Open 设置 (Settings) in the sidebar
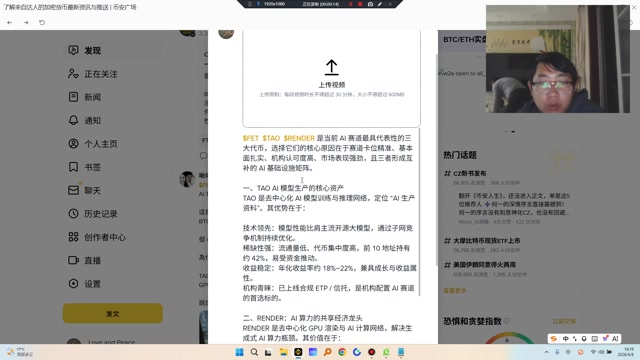640x360 pixels. pos(84,284)
